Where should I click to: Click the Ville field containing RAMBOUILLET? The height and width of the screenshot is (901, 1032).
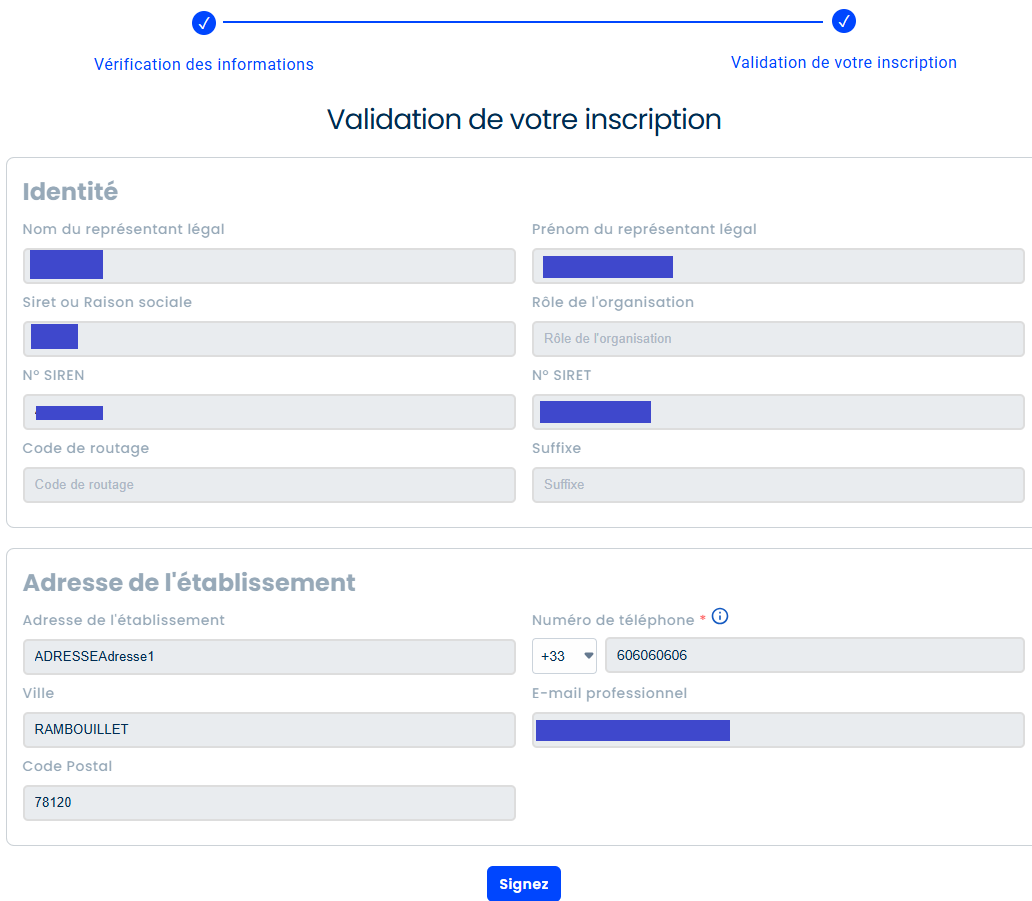click(x=269, y=730)
